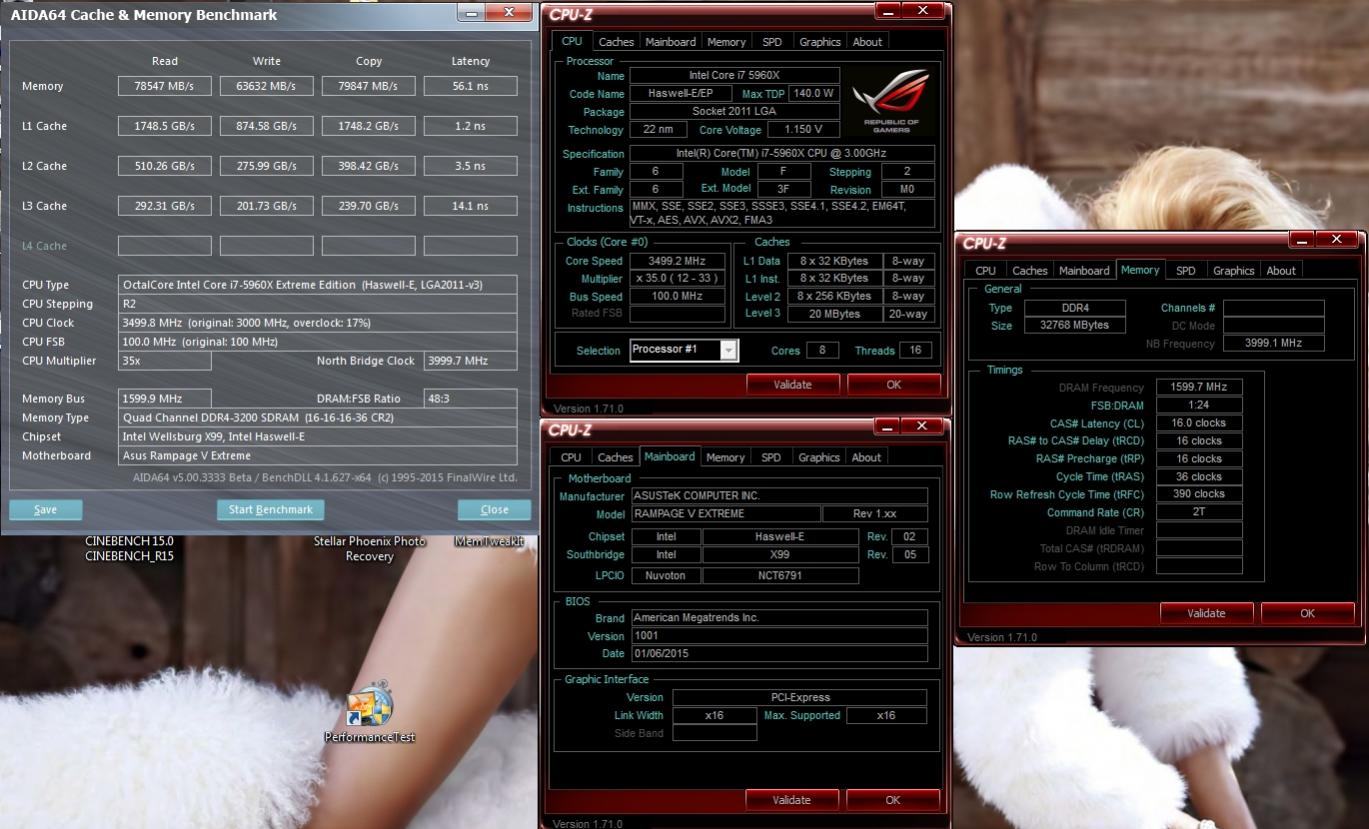Click Memory Copy value 79847 MB/s

[368, 86]
